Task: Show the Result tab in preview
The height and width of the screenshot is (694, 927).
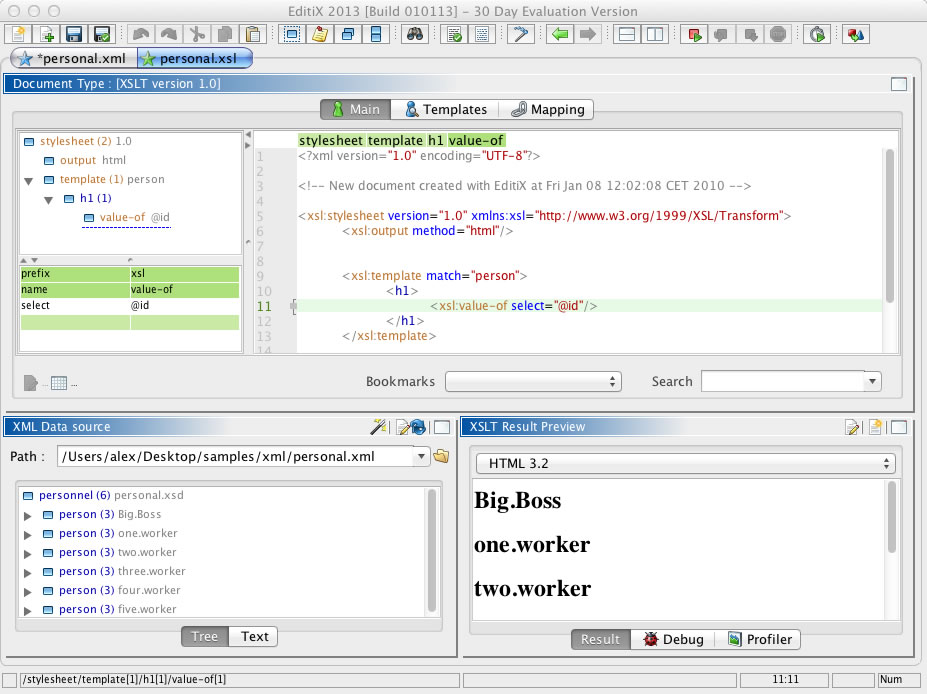Action: pyautogui.click(x=600, y=639)
